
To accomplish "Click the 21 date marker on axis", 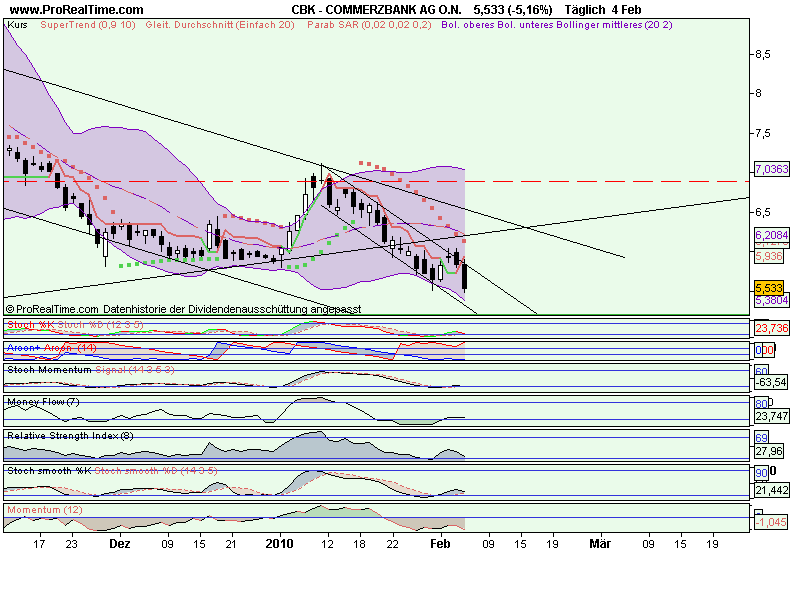I will click(x=231, y=544).
